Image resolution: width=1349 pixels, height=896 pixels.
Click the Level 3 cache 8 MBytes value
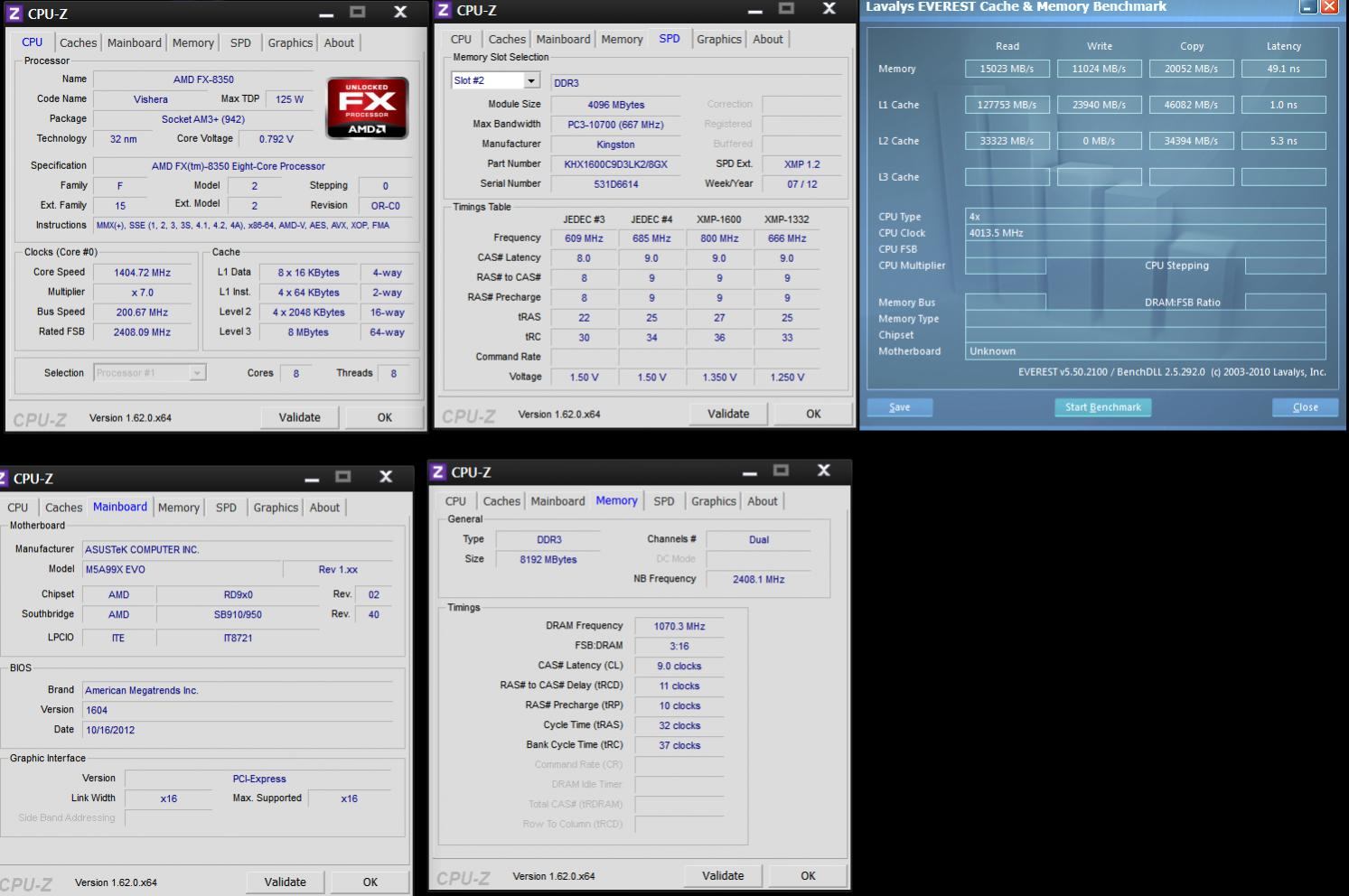[309, 332]
